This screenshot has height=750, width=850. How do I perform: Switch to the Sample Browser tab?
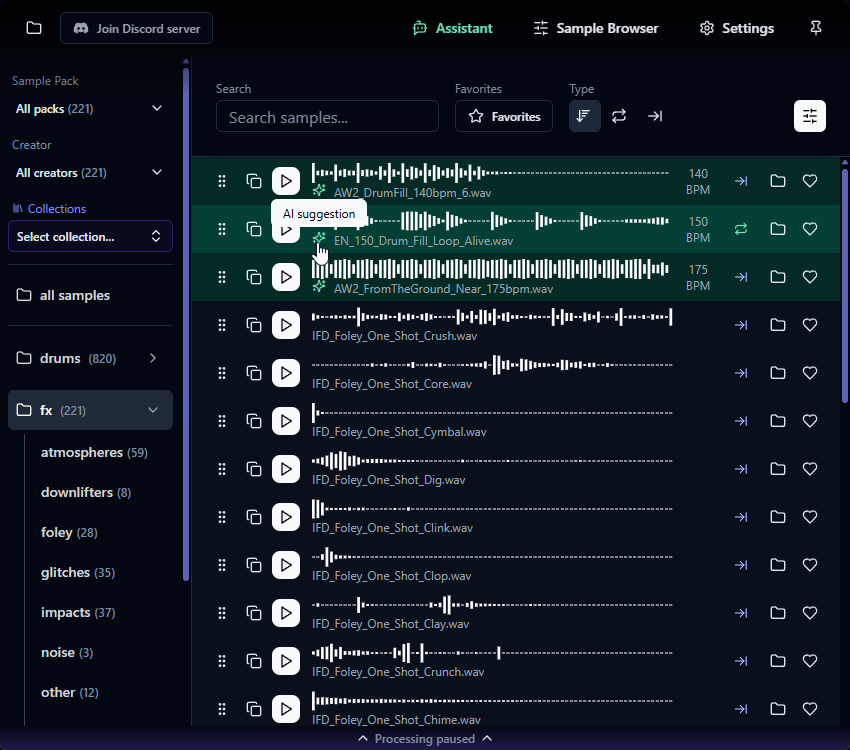coord(595,28)
